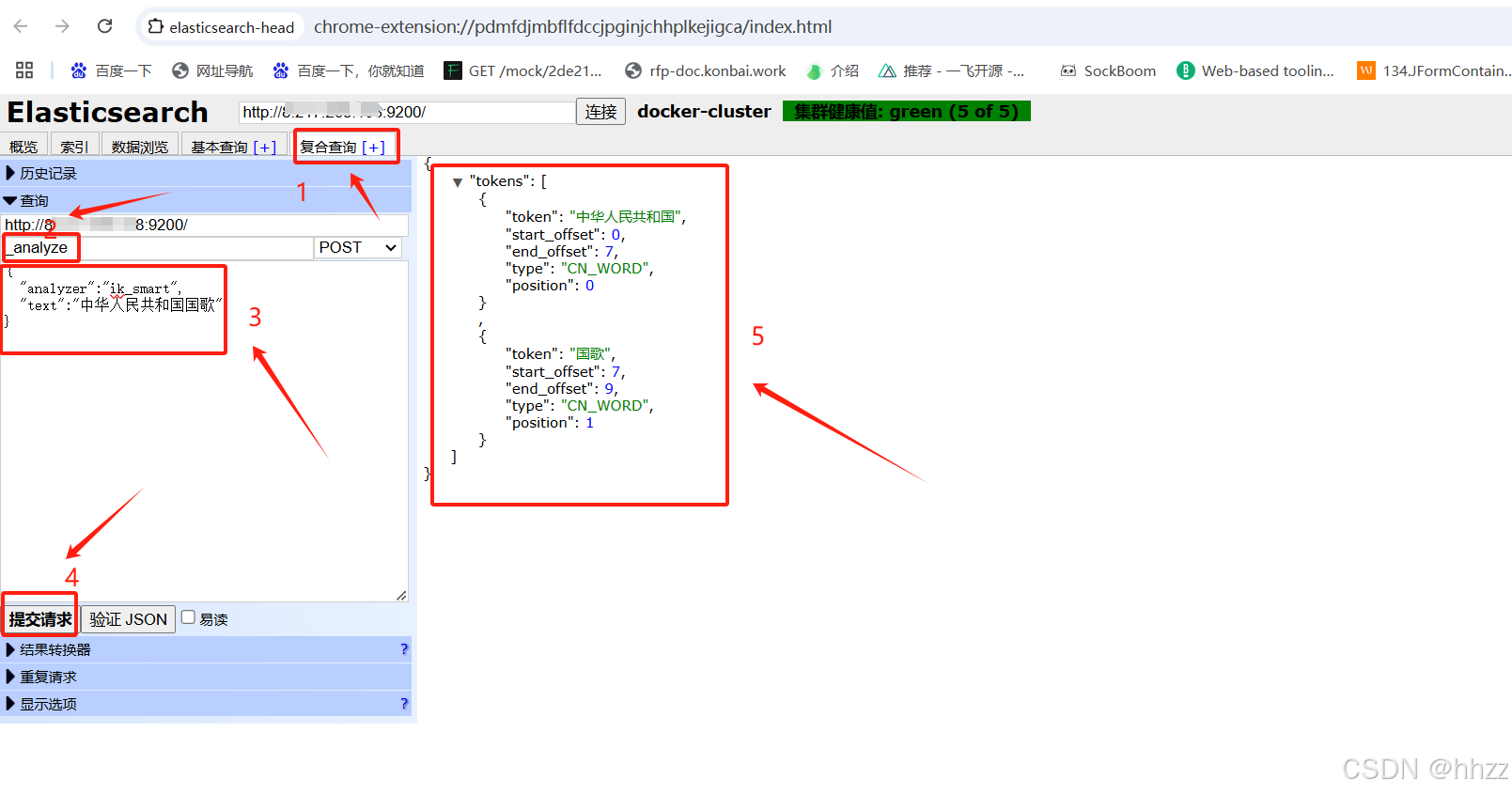
Task: Add a new 复合查询 tab with [+]
Action: 373,148
